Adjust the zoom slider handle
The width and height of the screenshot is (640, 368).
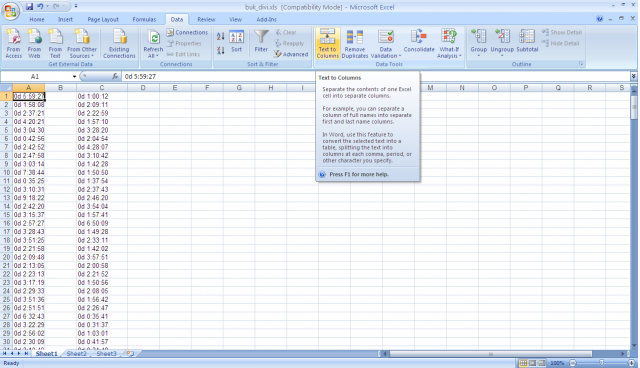coord(601,363)
